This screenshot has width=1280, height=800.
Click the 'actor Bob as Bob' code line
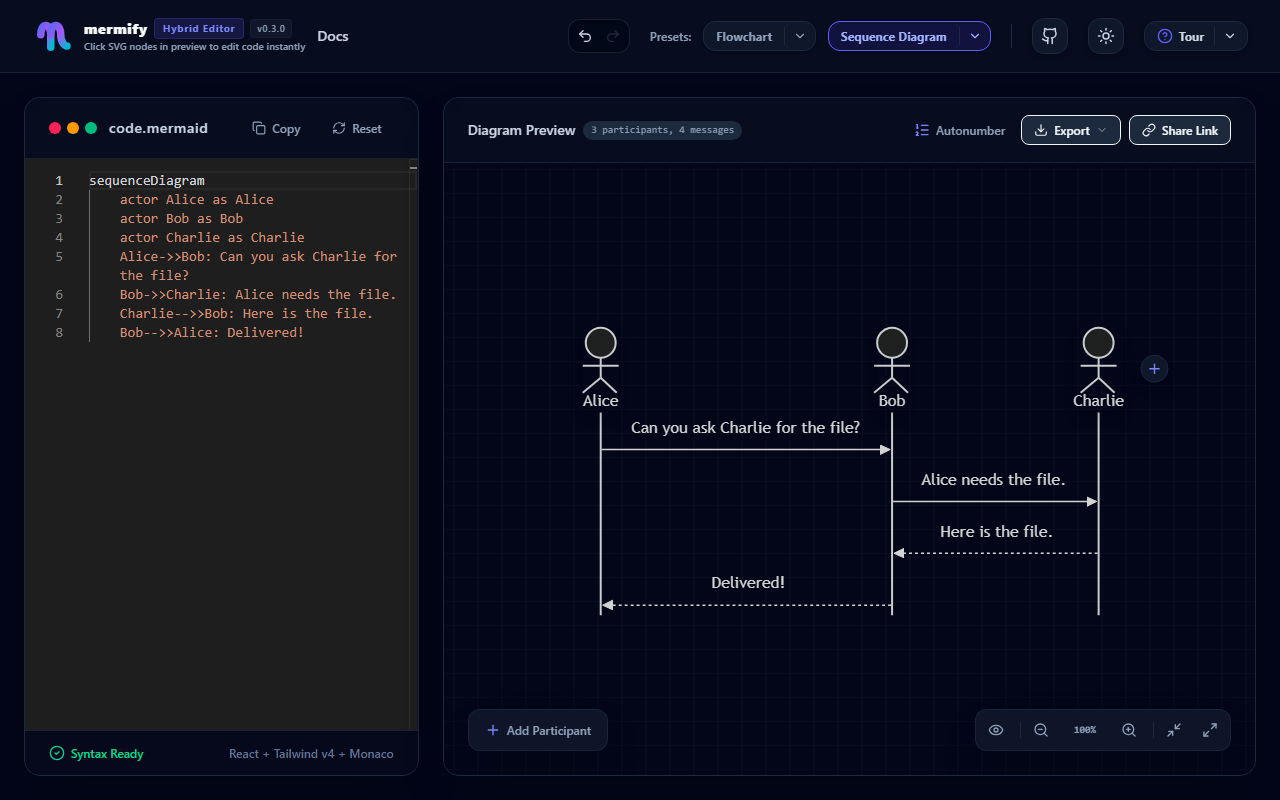181,219
